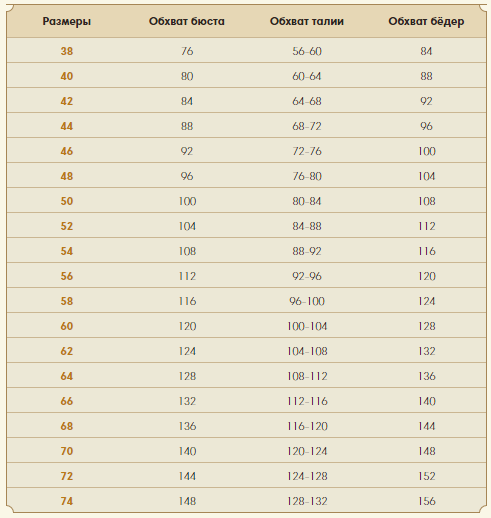Image resolution: width=491 pixels, height=518 pixels.
Task: Click size 68 row label
Action: click(x=67, y=426)
